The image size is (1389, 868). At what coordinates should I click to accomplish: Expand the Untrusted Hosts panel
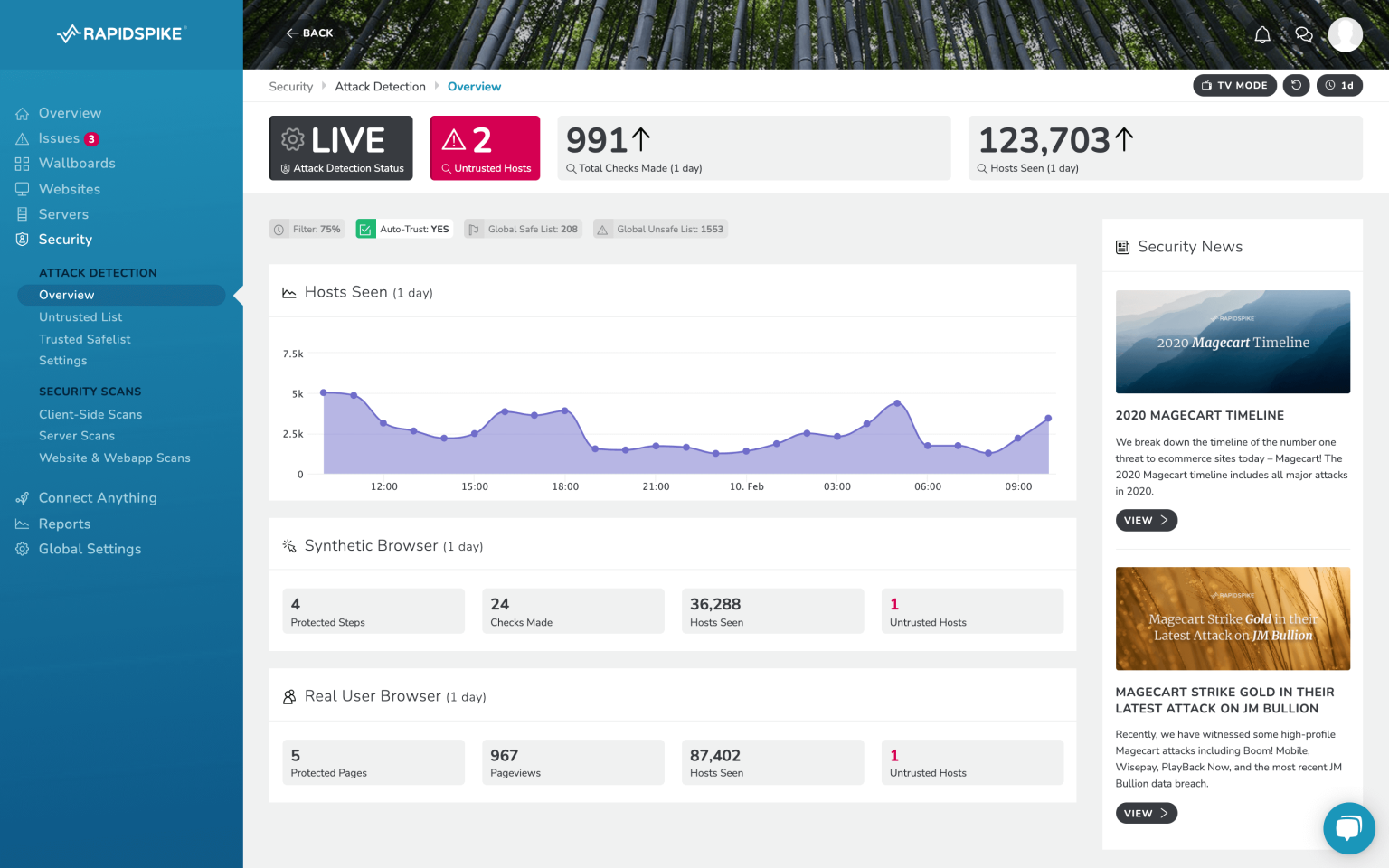tap(485, 147)
